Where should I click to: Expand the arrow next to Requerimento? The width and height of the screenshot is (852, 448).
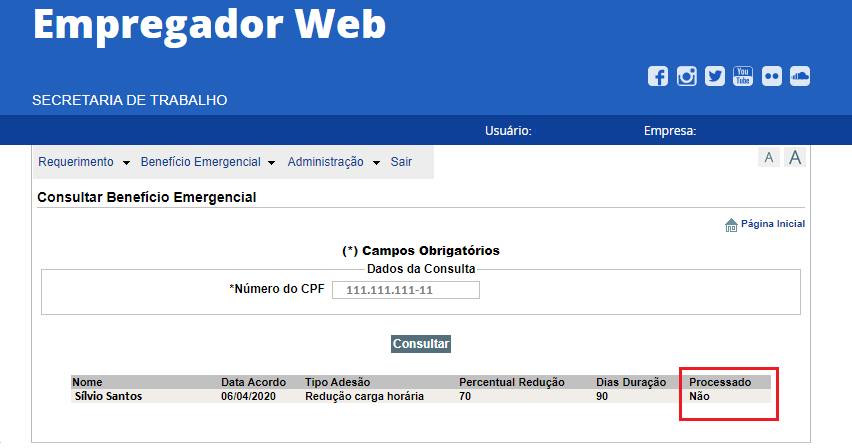[126, 163]
